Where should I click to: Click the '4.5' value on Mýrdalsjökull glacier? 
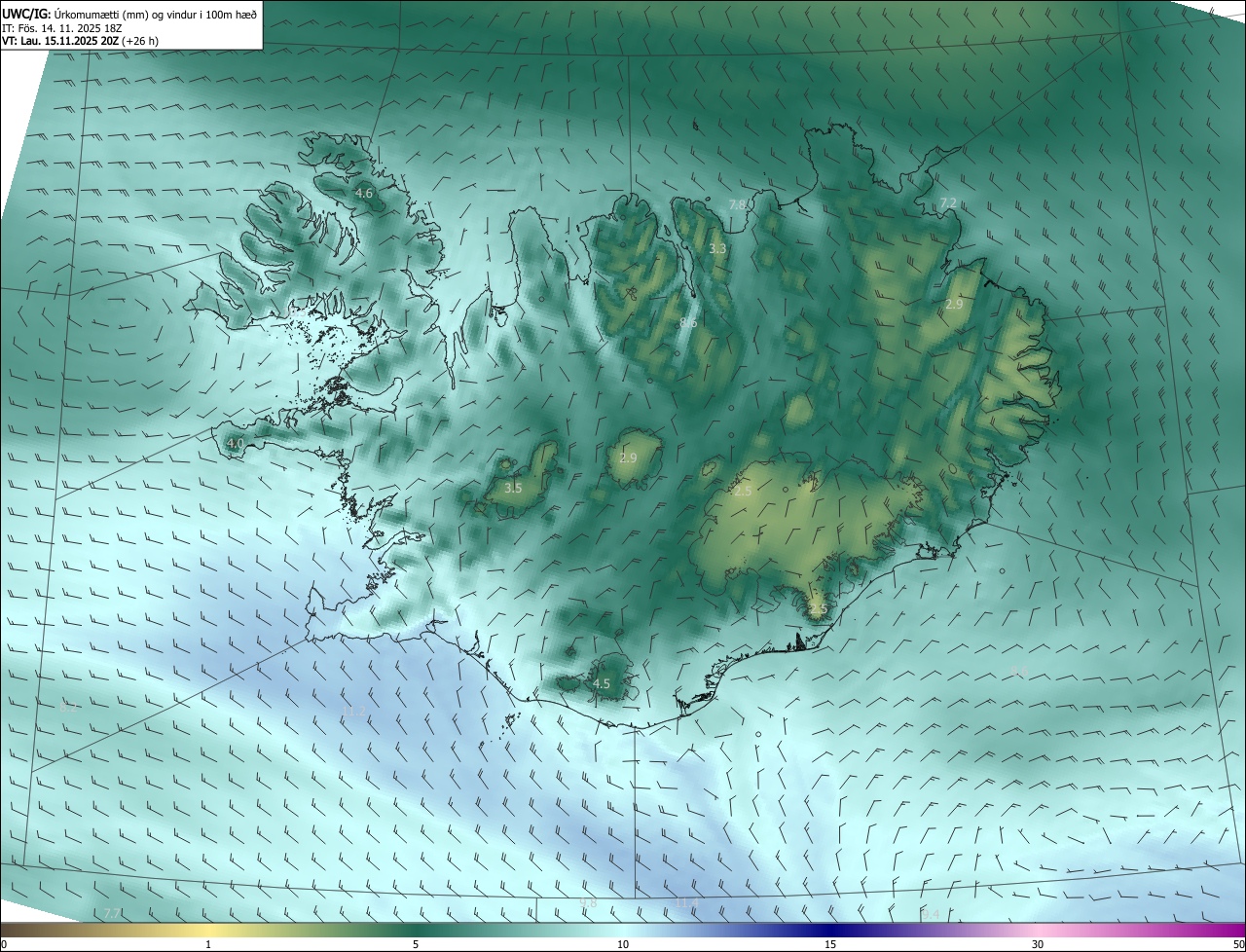coord(602,684)
